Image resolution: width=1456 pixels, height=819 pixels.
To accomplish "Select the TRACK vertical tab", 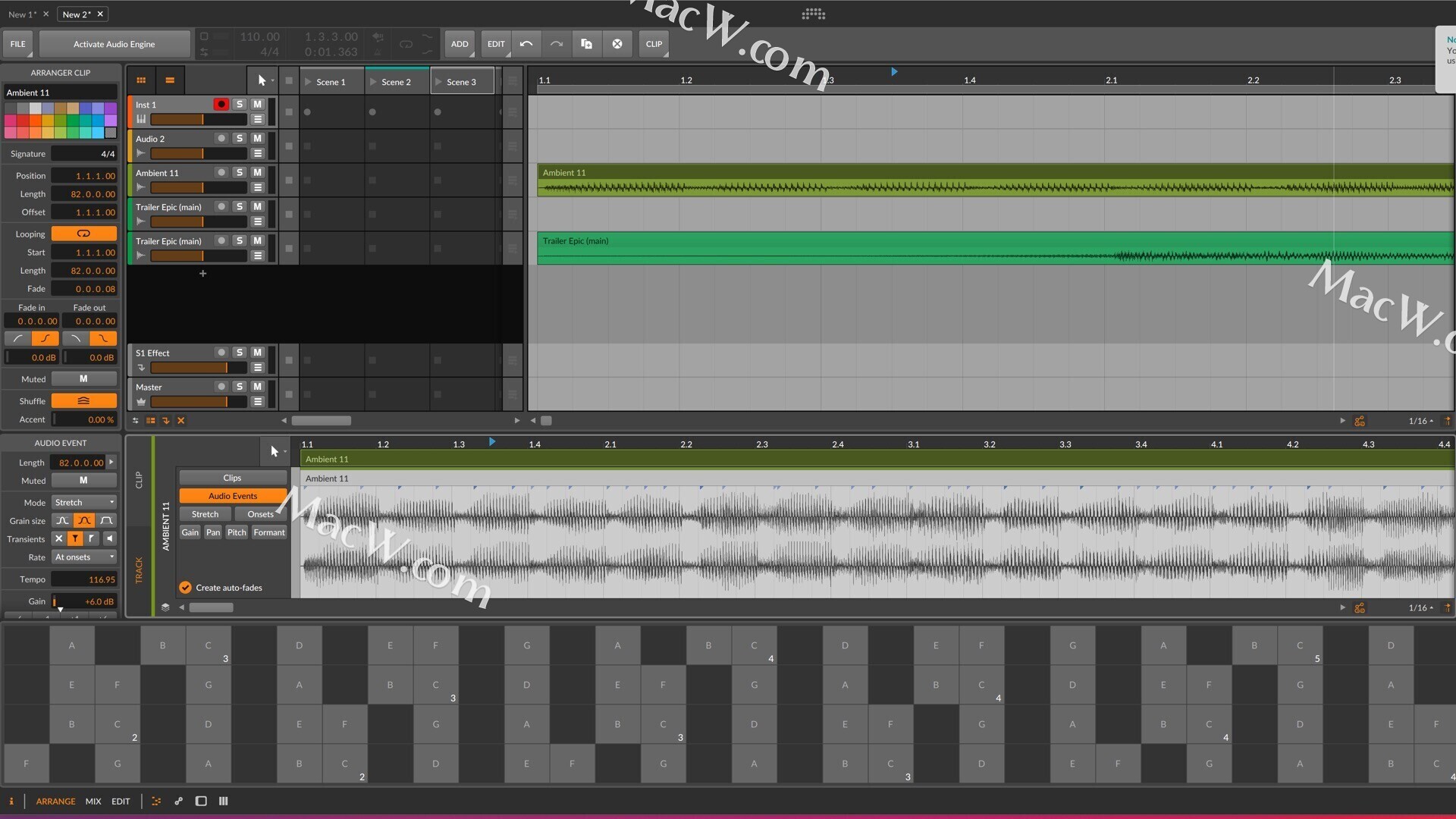I will (x=139, y=570).
